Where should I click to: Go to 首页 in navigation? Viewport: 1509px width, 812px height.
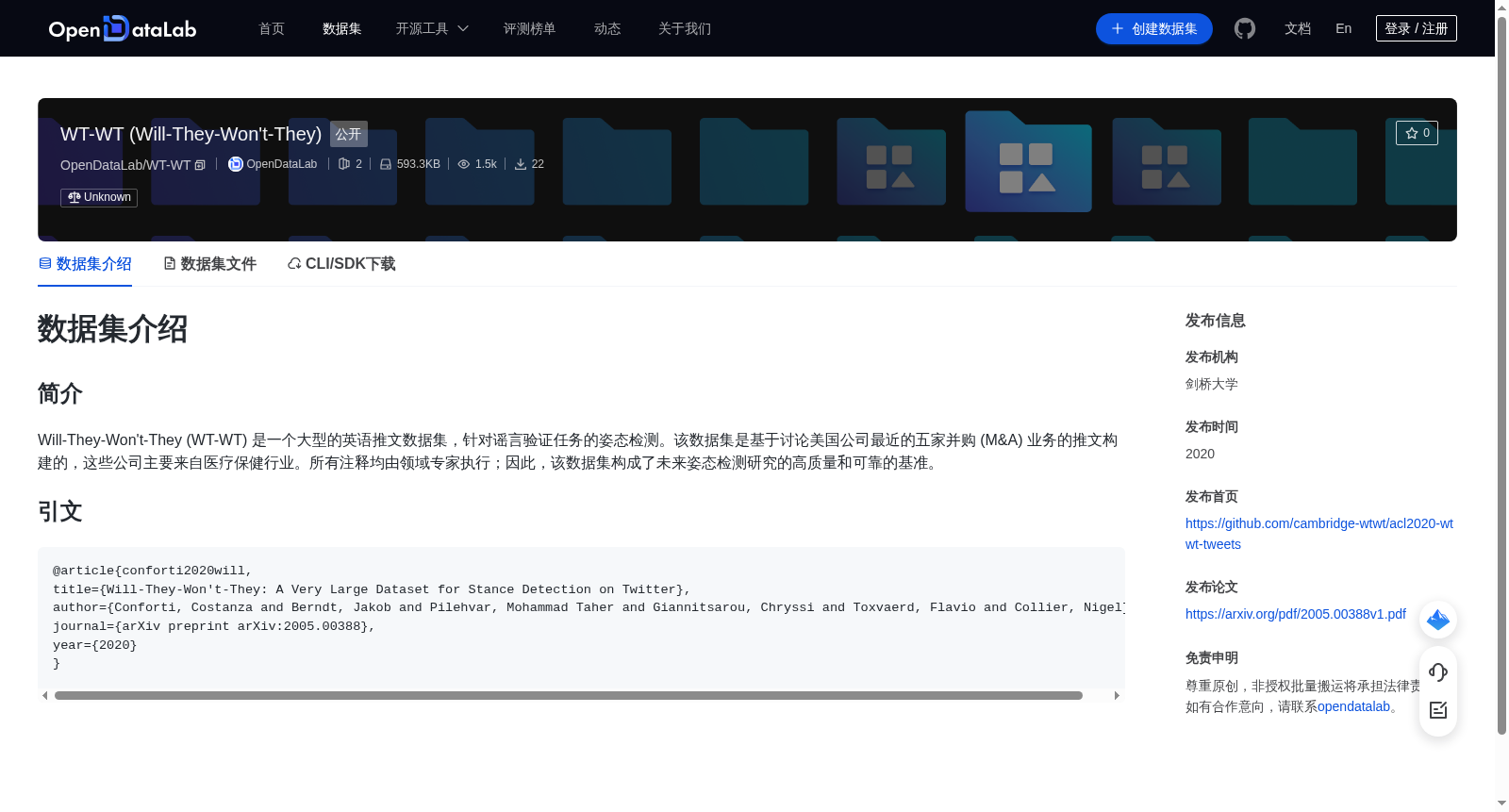[272, 29]
